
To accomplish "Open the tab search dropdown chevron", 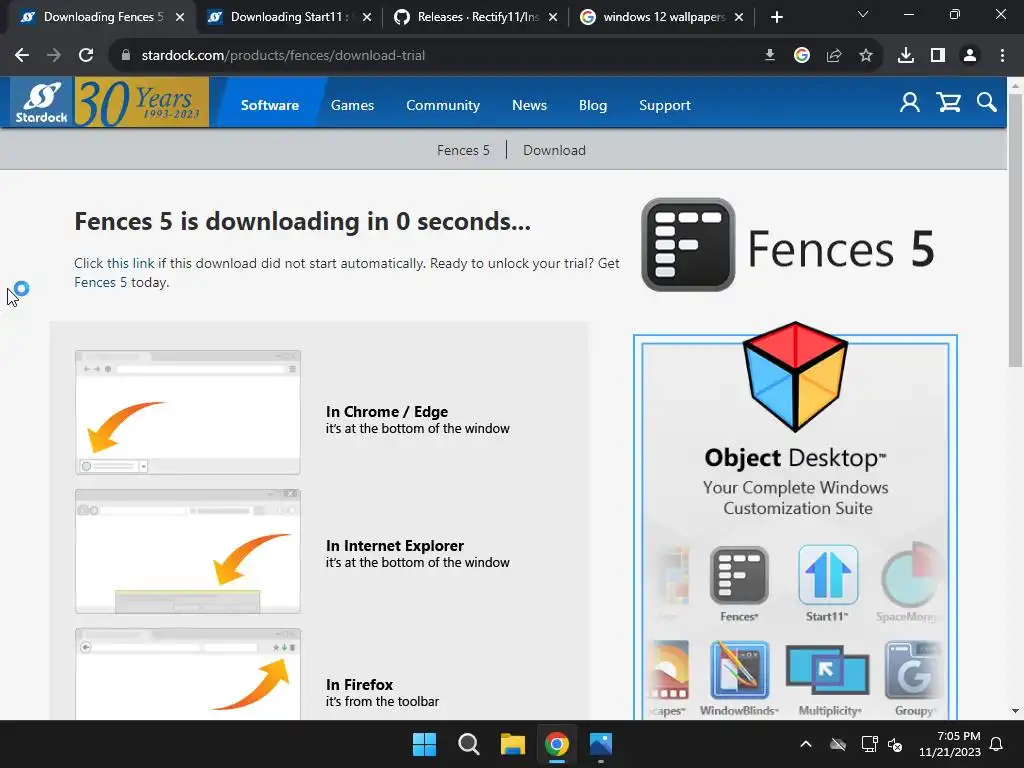I will point(863,14).
